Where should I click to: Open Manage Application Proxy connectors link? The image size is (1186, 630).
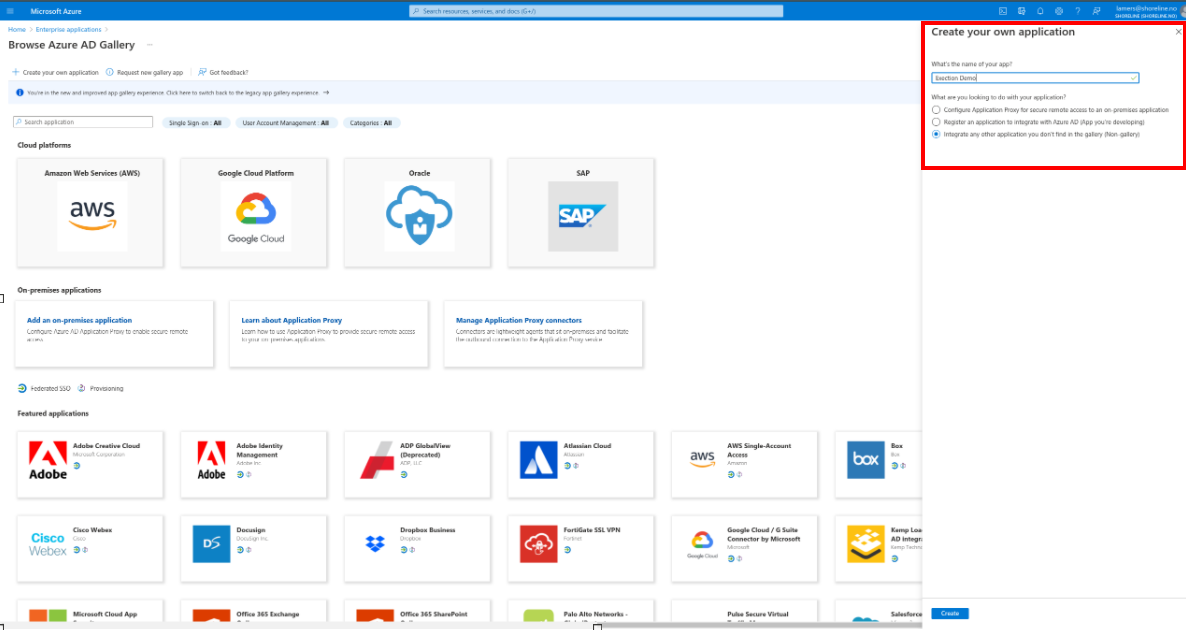(x=519, y=321)
